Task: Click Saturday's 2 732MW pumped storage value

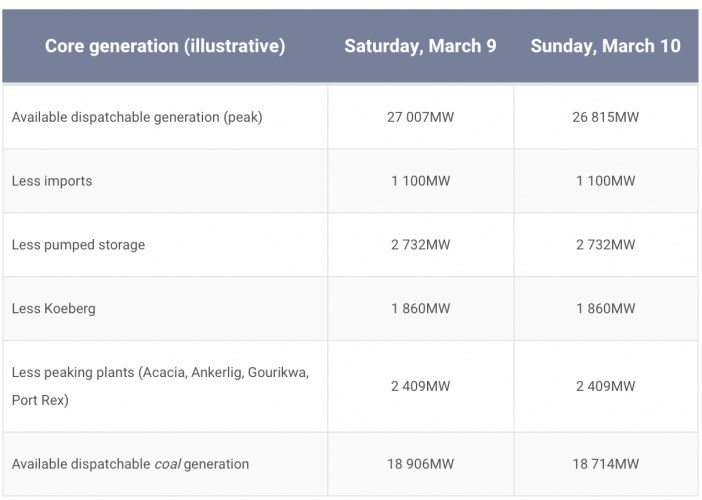Action: [x=420, y=245]
